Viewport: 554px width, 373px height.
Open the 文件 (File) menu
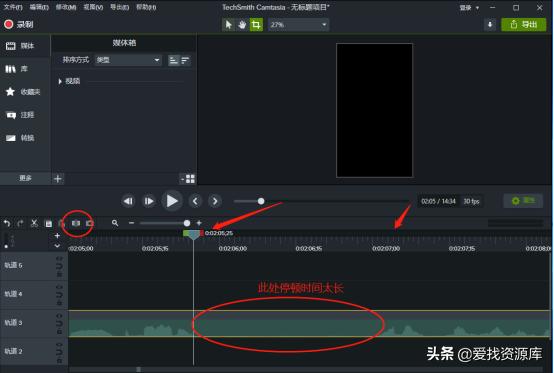(13, 7)
